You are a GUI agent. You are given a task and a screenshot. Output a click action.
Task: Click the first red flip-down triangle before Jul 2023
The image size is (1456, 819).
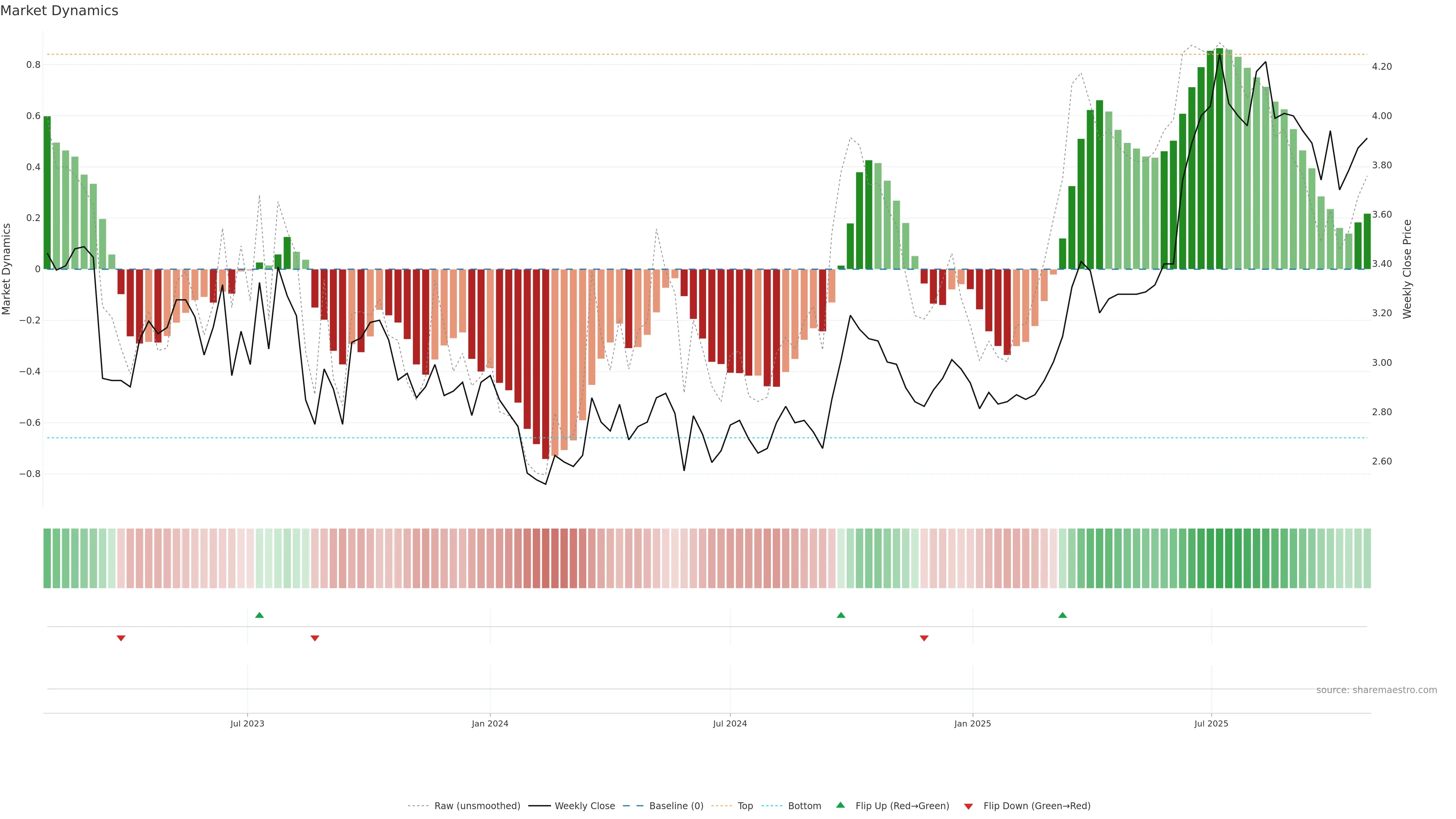pyautogui.click(x=121, y=638)
